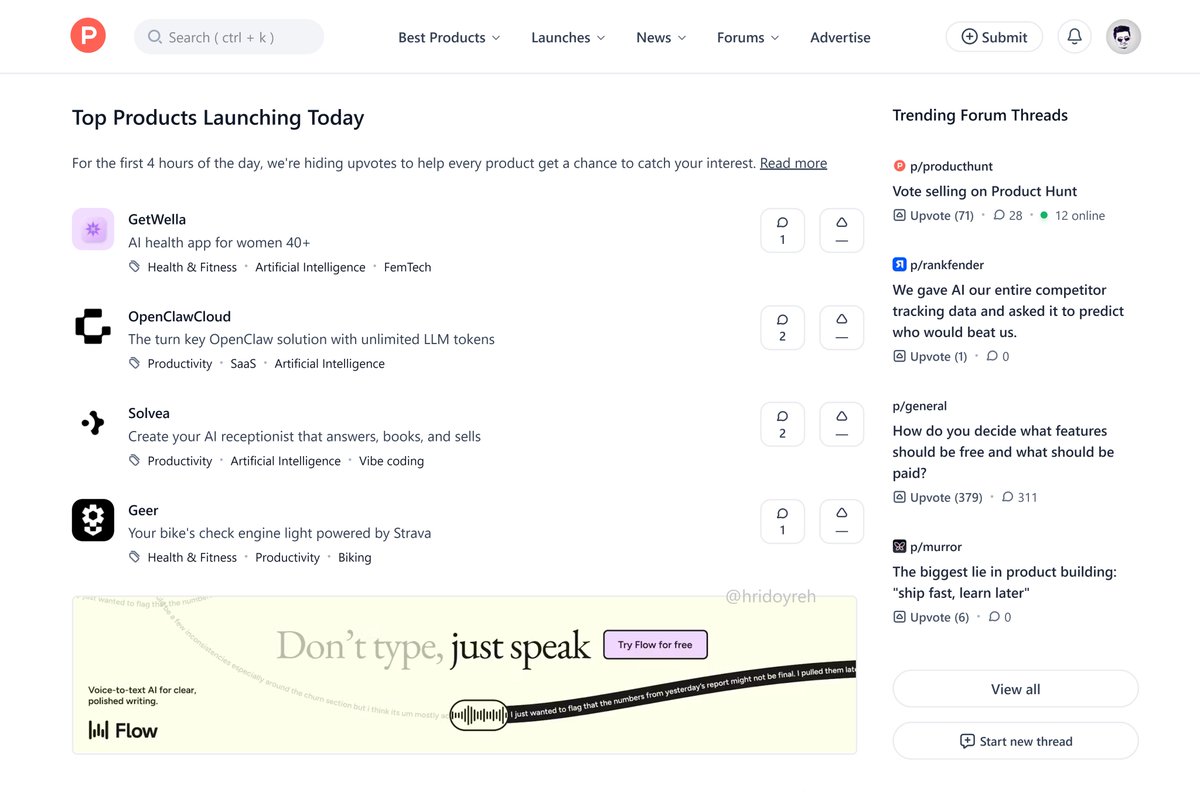
Task: Upvote the Geer product
Action: click(x=841, y=521)
